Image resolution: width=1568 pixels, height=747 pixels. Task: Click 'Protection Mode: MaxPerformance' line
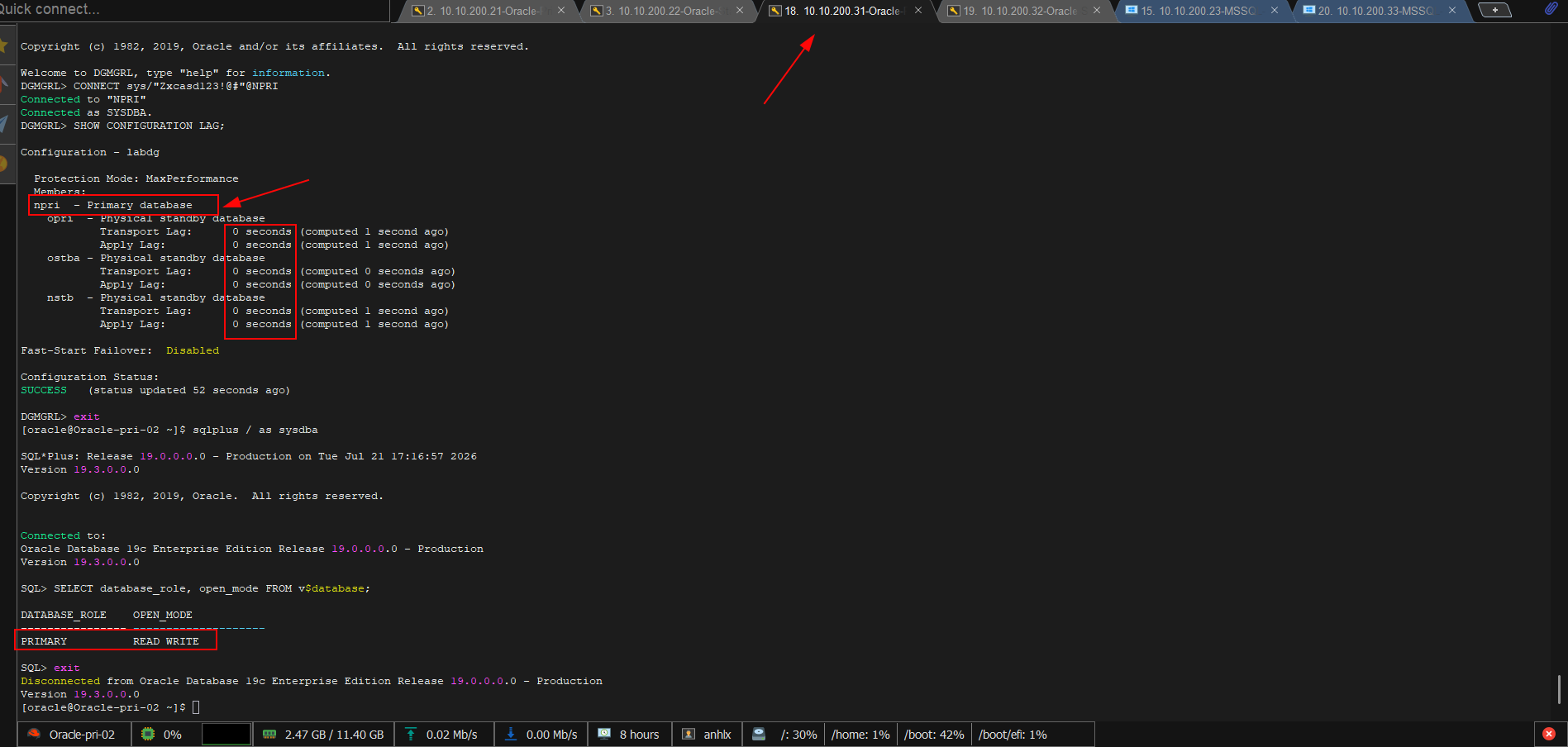tap(136, 178)
